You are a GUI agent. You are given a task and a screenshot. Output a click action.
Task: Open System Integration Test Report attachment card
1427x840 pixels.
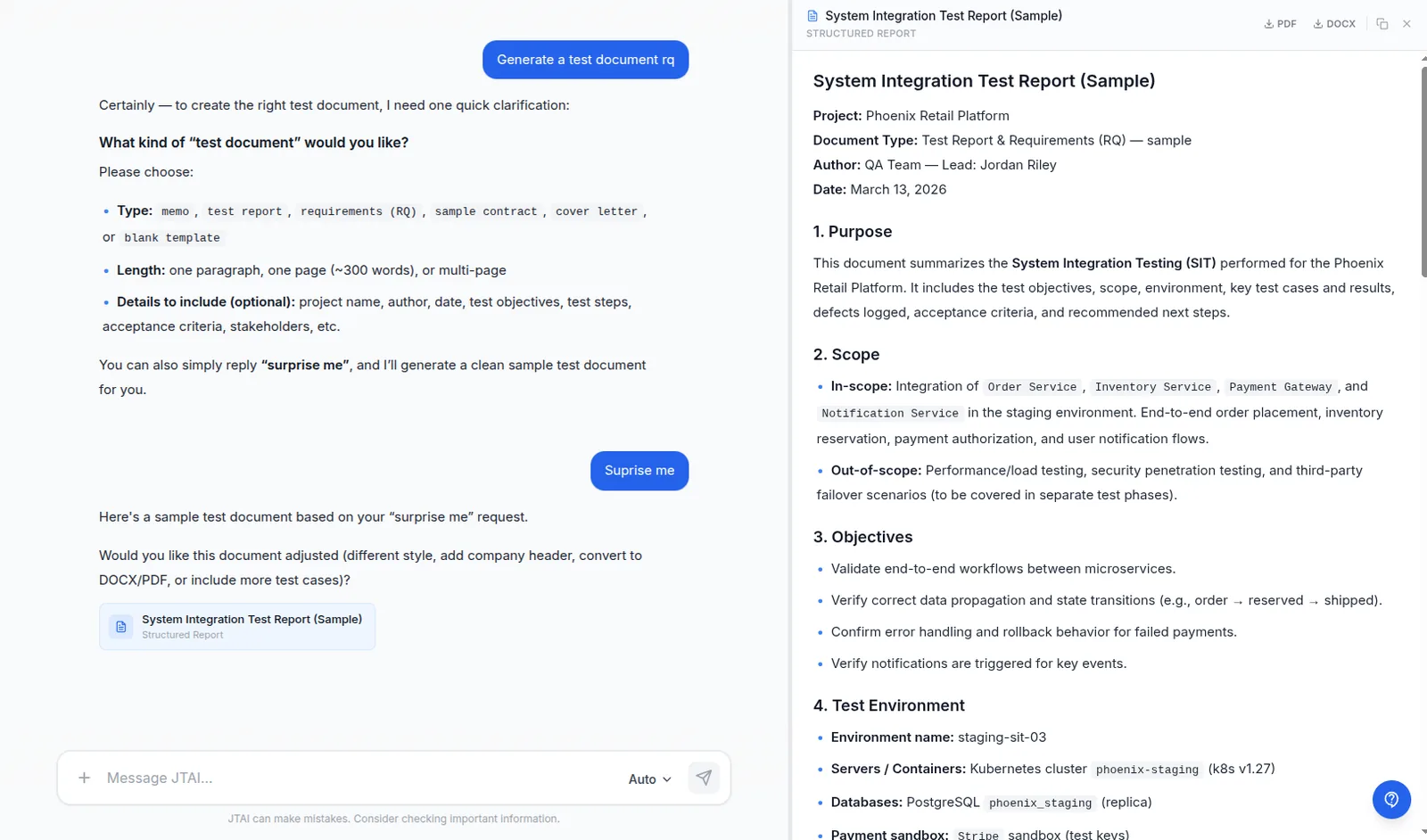[237, 626]
